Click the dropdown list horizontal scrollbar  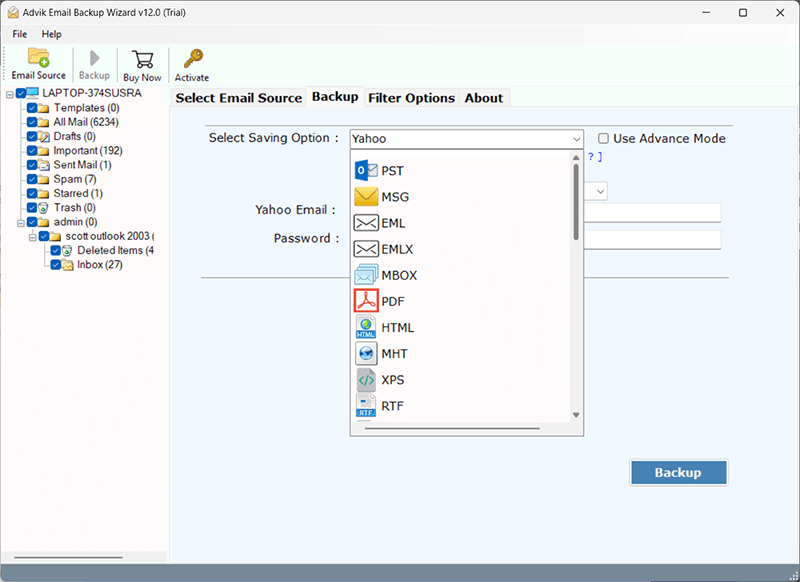coord(452,429)
